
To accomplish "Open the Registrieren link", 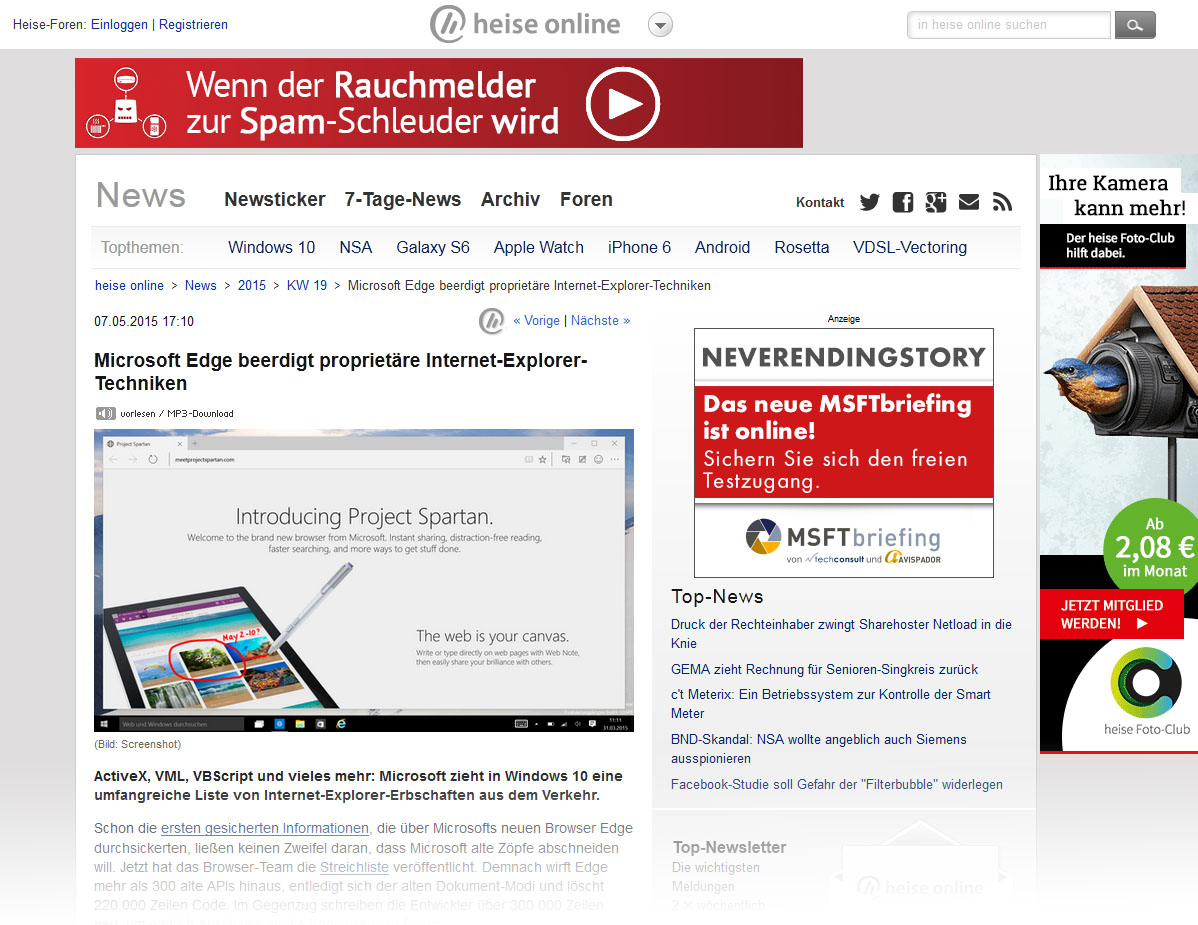I will pyautogui.click(x=193, y=24).
